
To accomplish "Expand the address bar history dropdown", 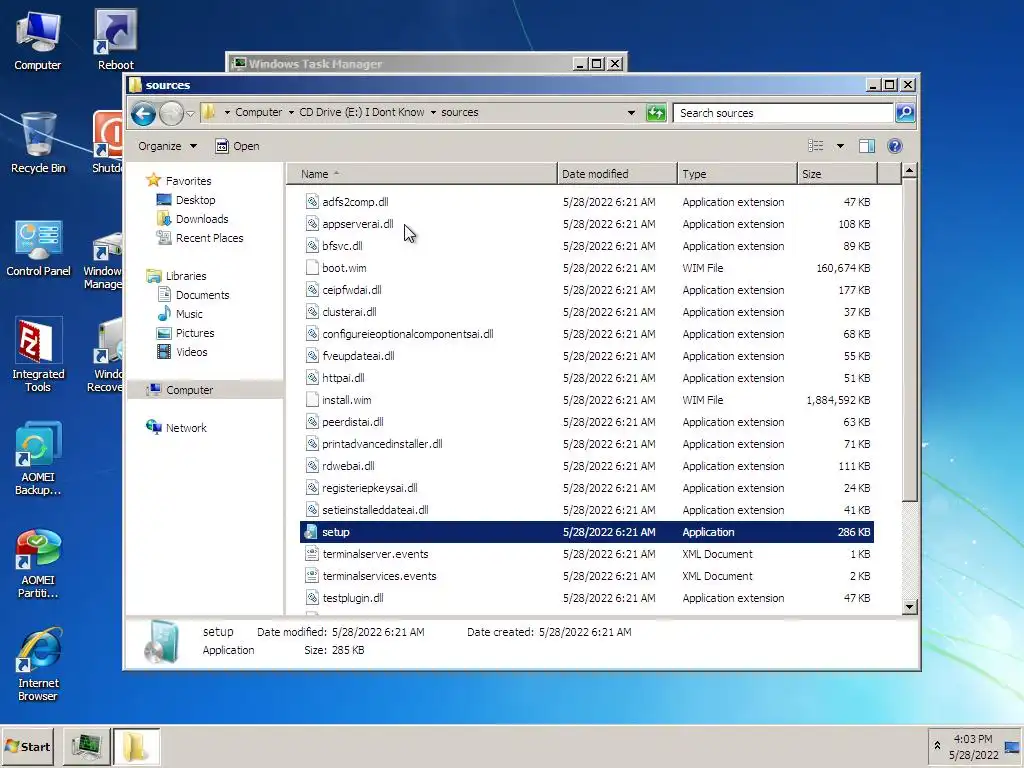I will (x=631, y=113).
